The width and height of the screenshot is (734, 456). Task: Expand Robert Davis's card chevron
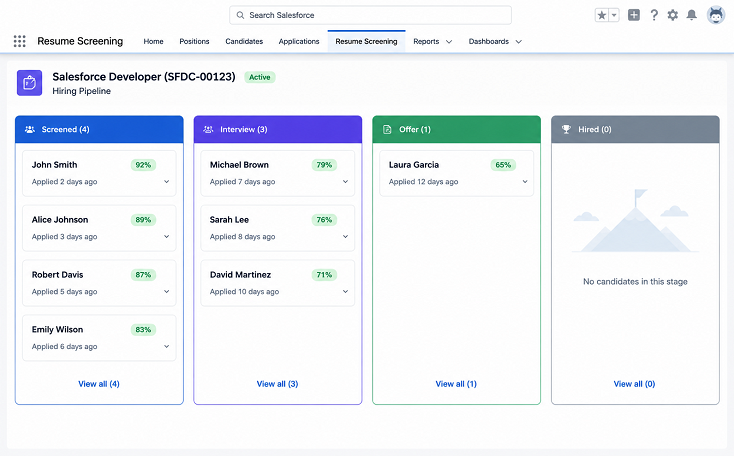[166, 291]
